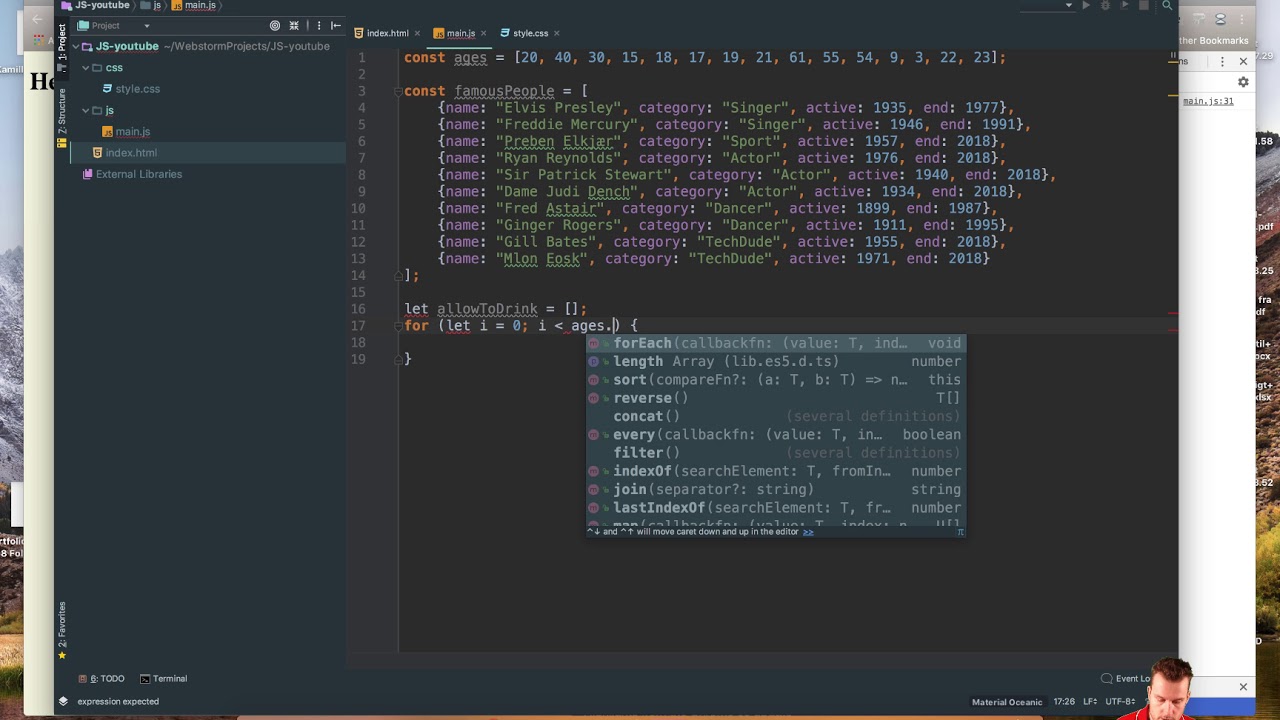Close the style.css editor tab
The width and height of the screenshot is (1280, 720).
coord(556,34)
